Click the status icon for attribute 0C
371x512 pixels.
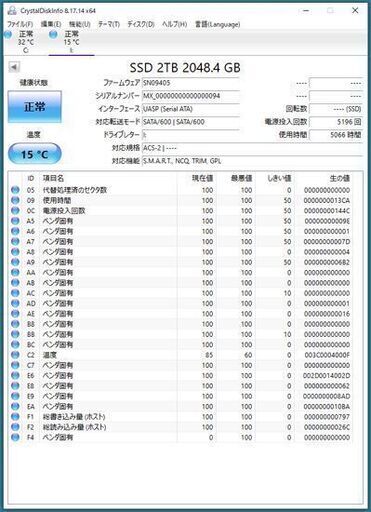click(x=15, y=211)
